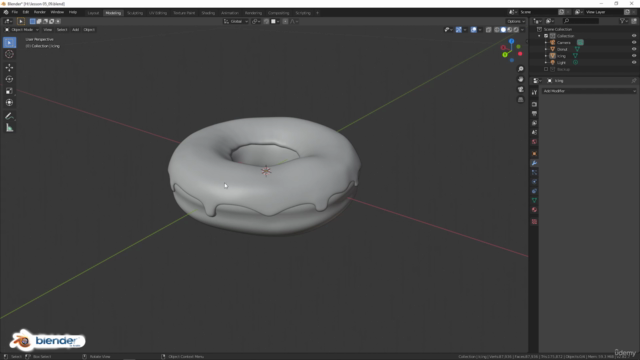Click the outliner search field
The height and width of the screenshot is (360, 640).
tap(581, 21)
